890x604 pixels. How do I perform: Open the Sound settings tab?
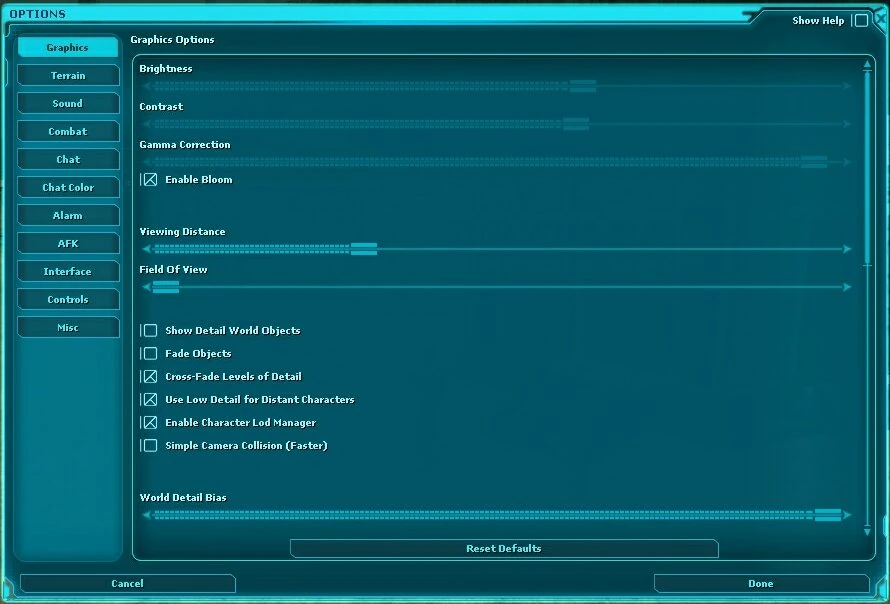(x=68, y=103)
